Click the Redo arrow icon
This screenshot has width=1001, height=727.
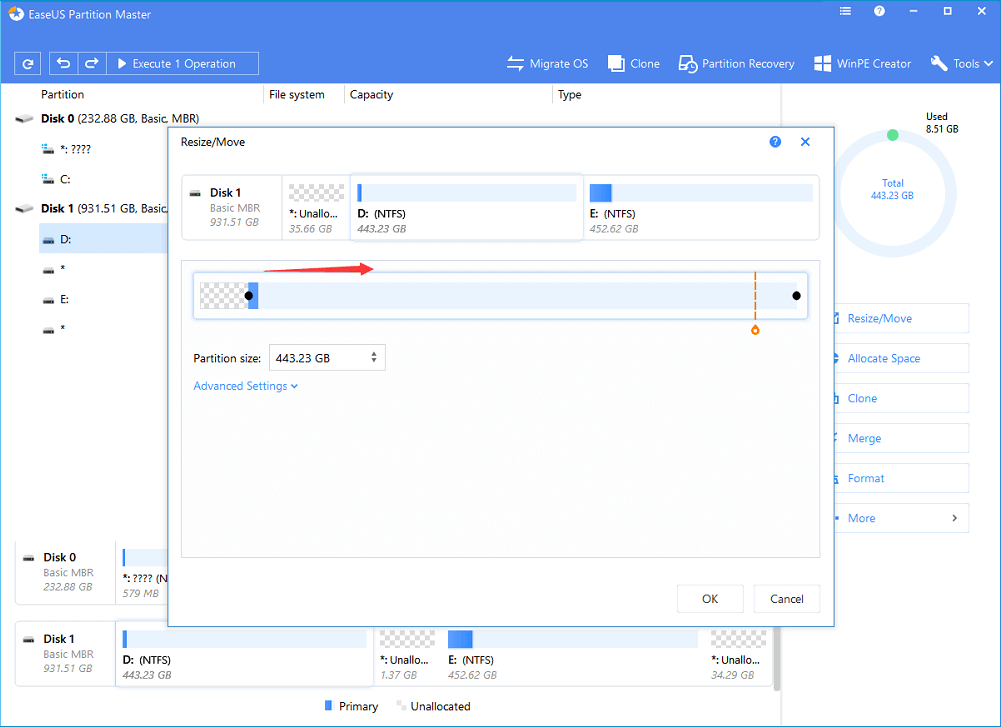[x=91, y=64]
